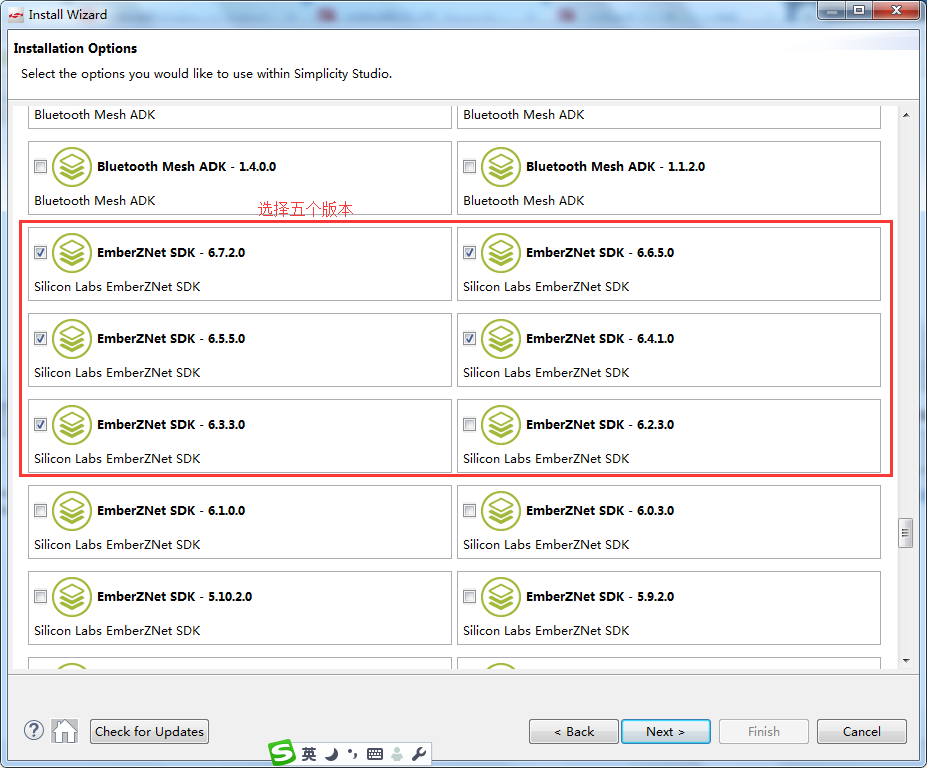This screenshot has height=768, width=927.
Task: Click the 'Installation Options' heading
Action: (x=75, y=48)
